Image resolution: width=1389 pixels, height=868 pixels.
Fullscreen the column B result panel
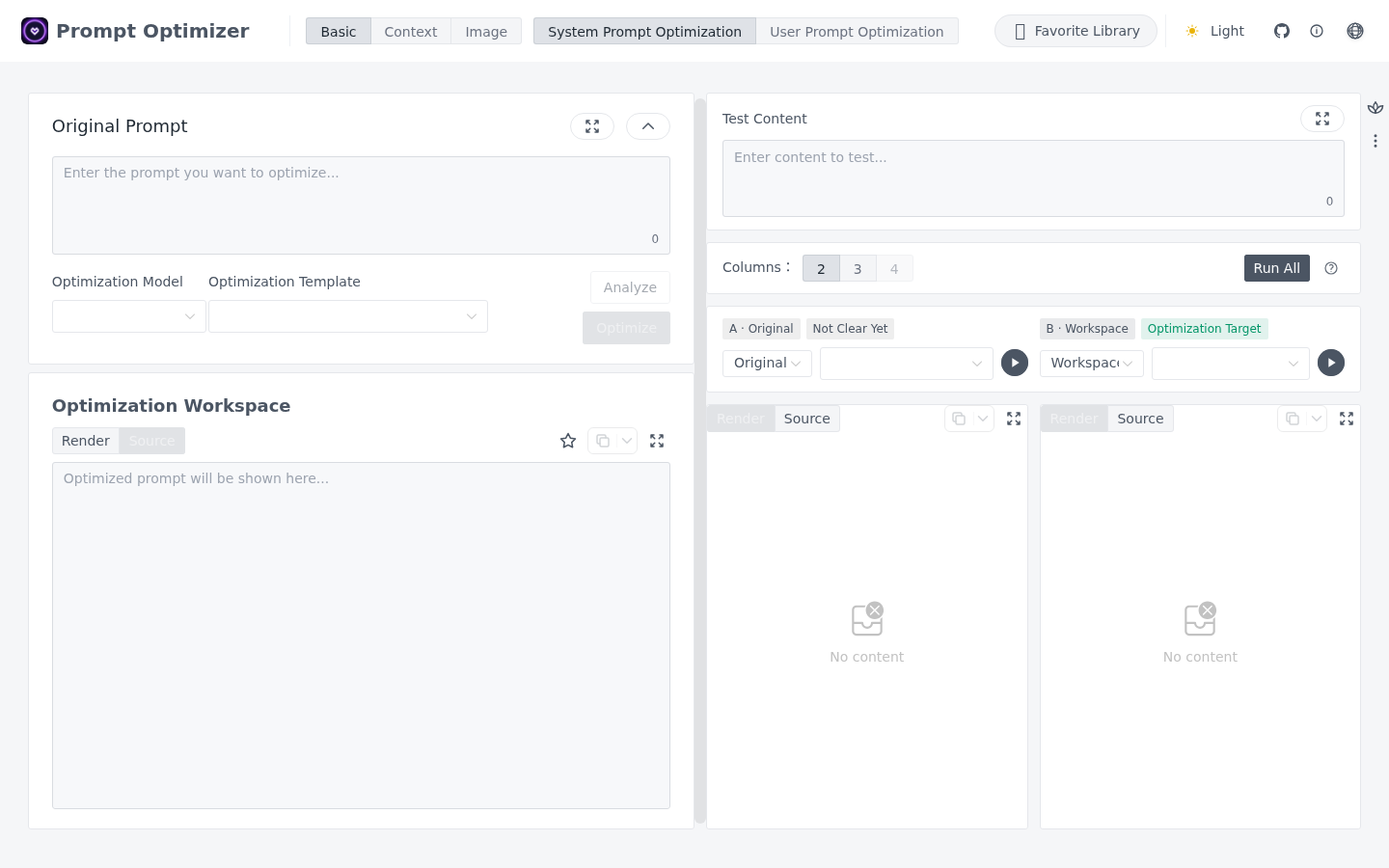1347,419
